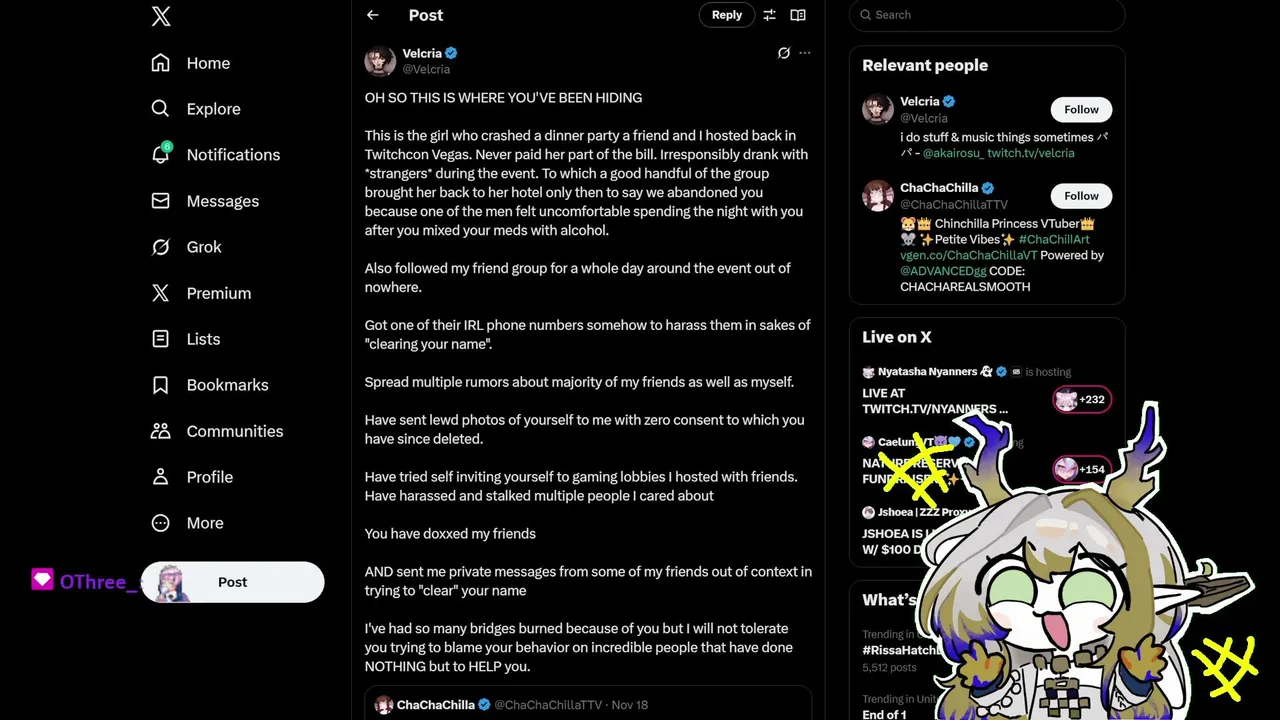Click the Reply button at top
Screen dimensions: 1280x720
coord(727,15)
